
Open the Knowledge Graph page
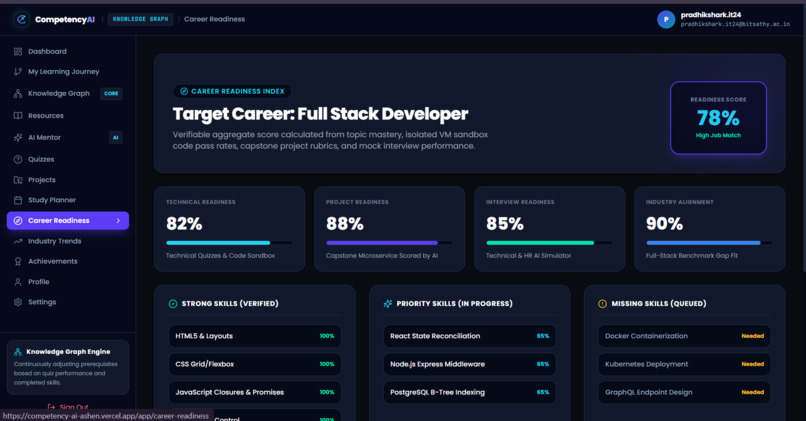[x=68, y=94]
